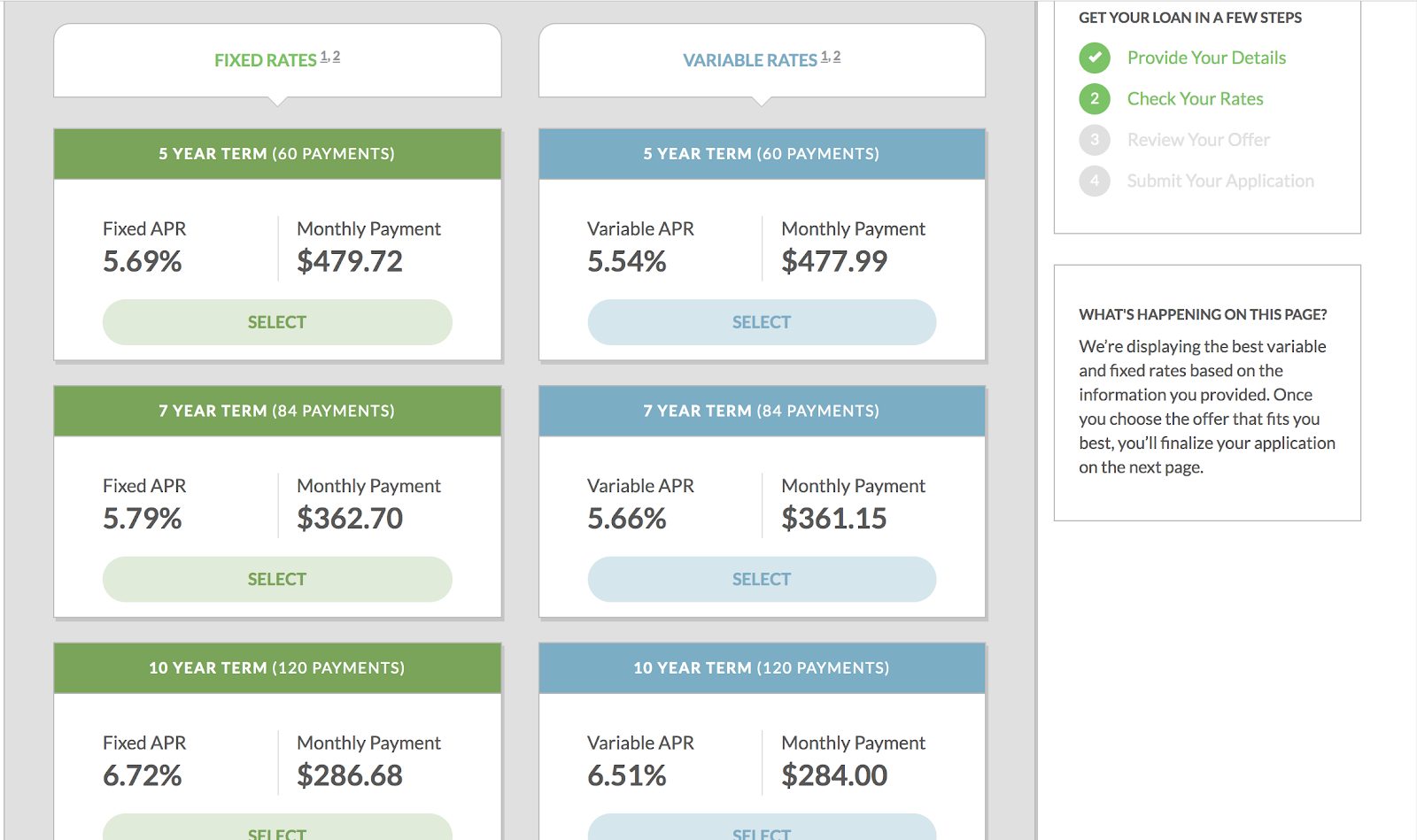Click footnote 2 beside Variable Rates

pos(837,56)
